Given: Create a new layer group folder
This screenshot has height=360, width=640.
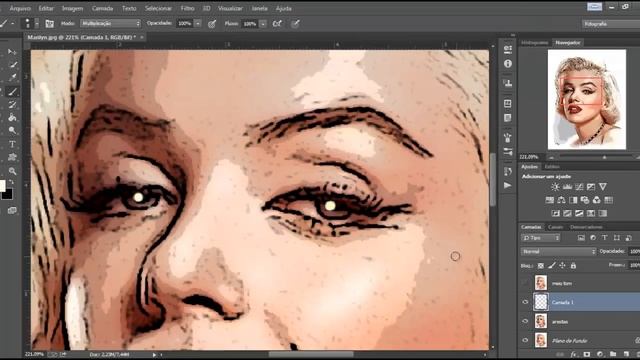Looking at the screenshot, I should point(613,354).
